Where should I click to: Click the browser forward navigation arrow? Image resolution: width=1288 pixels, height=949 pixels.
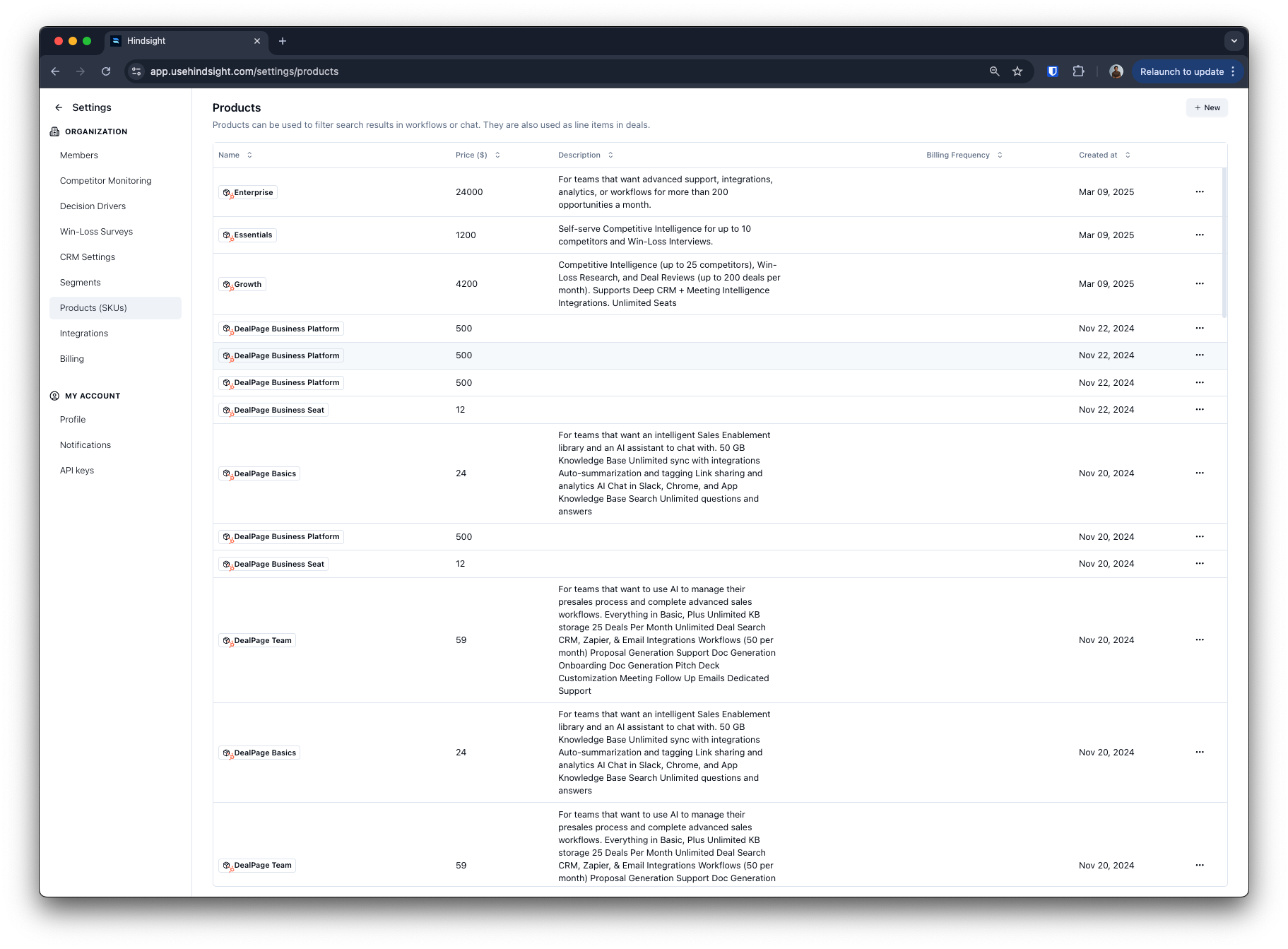tap(81, 71)
